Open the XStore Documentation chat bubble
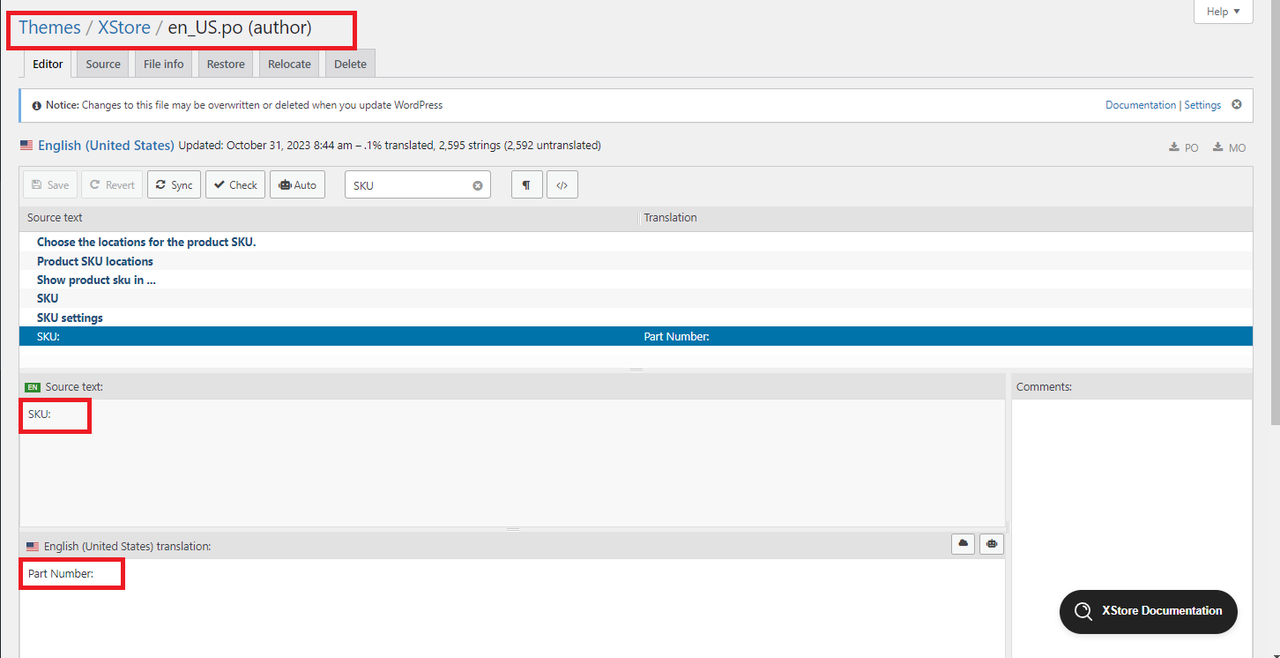 click(x=1148, y=611)
